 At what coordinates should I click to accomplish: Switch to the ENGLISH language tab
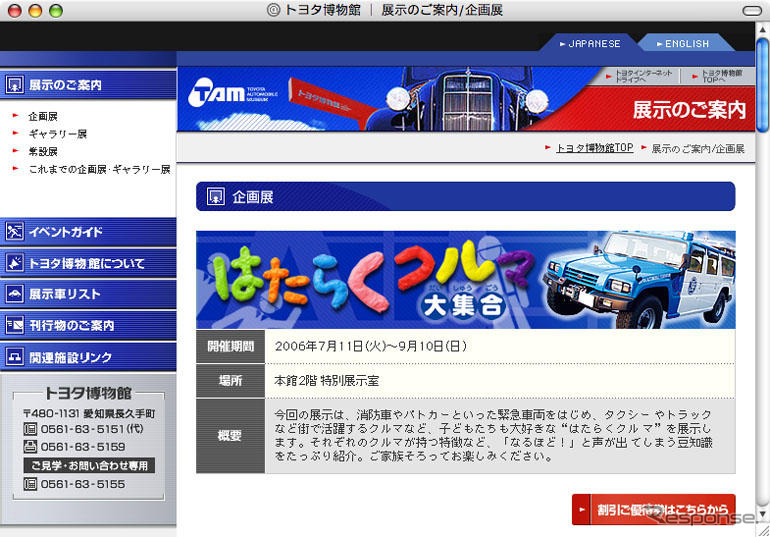tap(686, 43)
